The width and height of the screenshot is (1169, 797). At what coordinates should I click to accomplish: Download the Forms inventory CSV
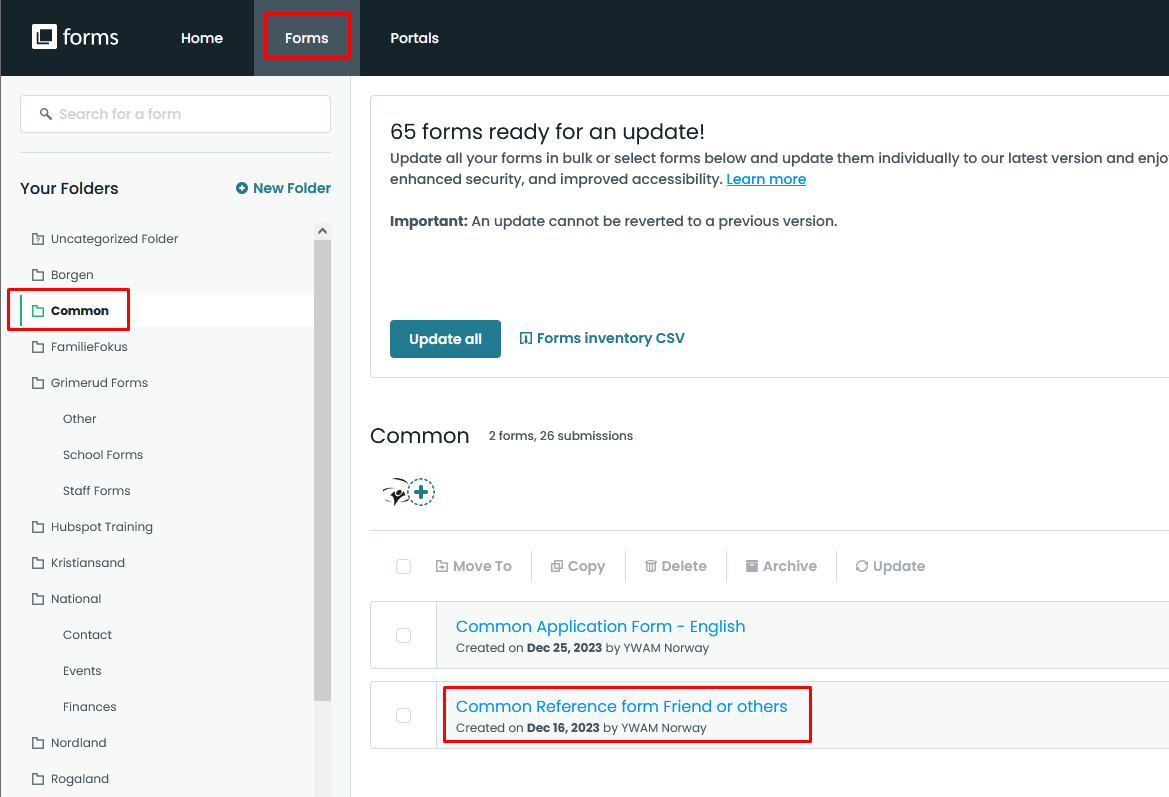tap(602, 338)
